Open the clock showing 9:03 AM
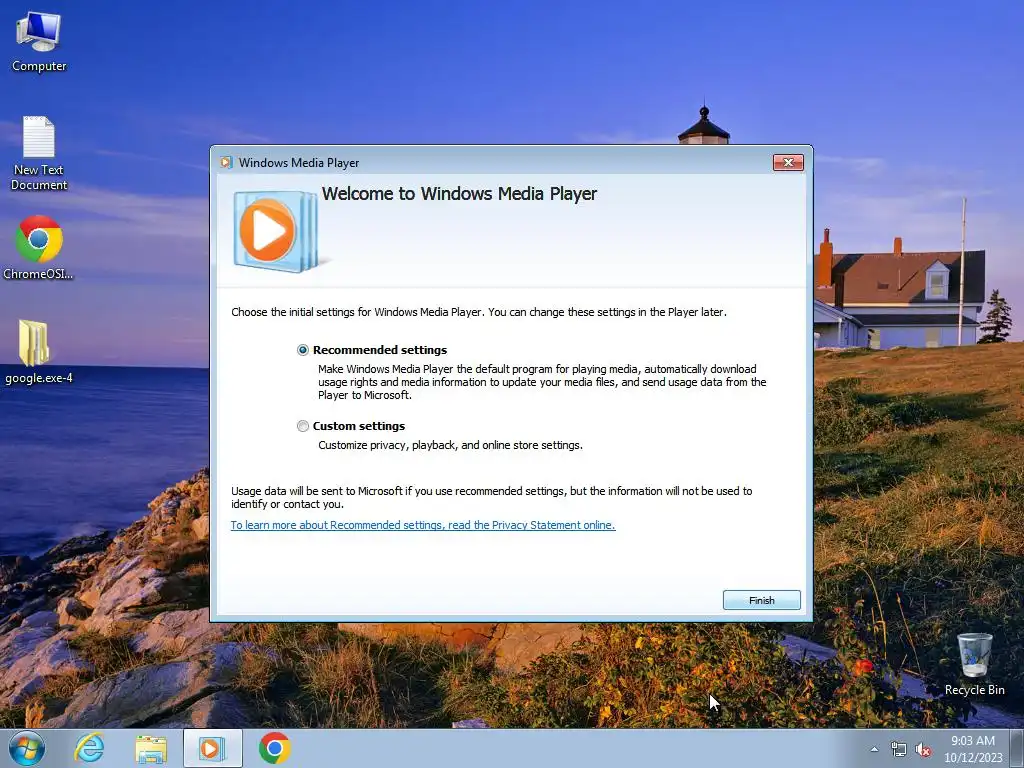Image resolution: width=1024 pixels, height=768 pixels. pyautogui.click(x=972, y=749)
